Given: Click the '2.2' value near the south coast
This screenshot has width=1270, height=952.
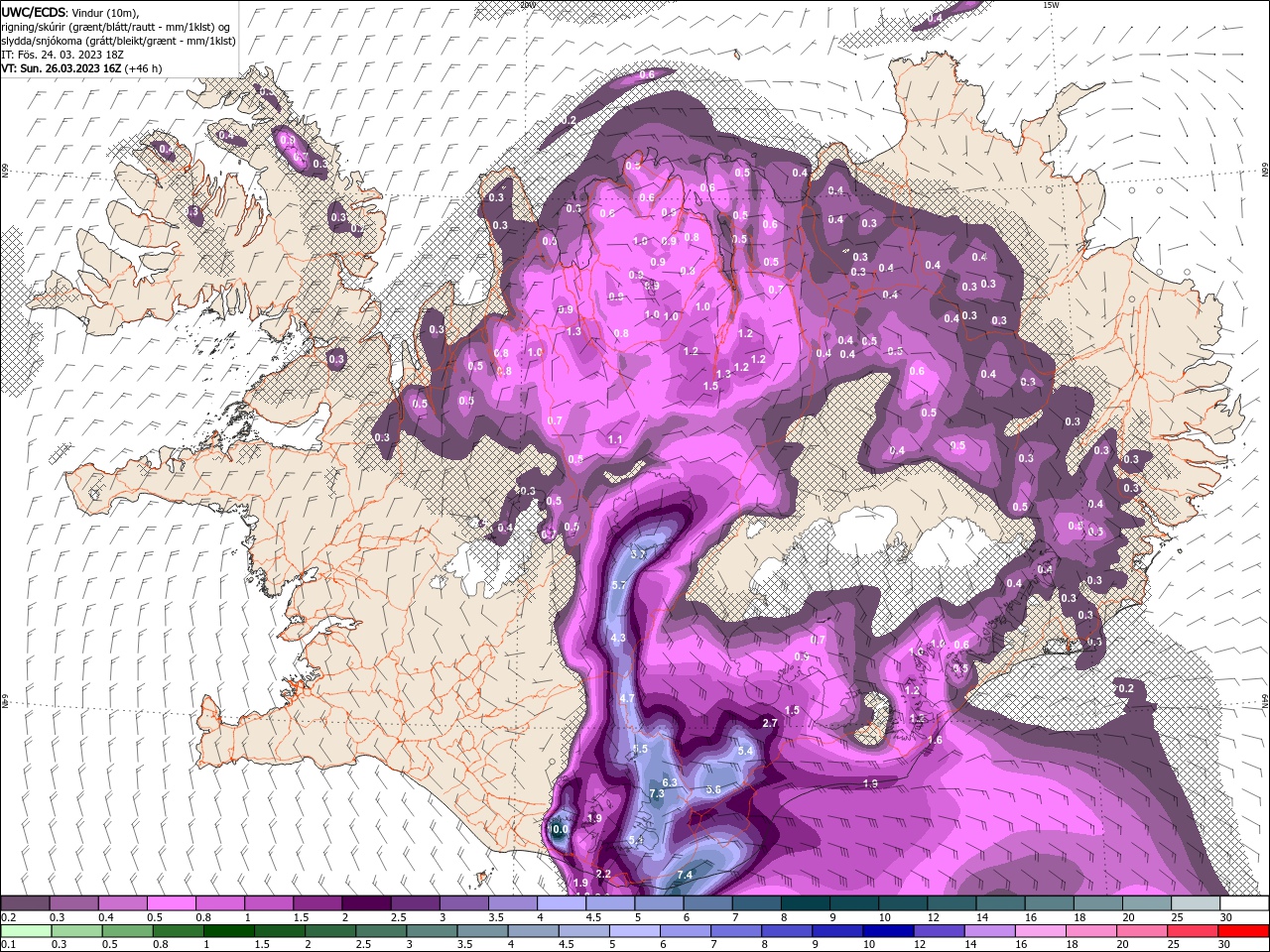Looking at the screenshot, I should [x=603, y=874].
